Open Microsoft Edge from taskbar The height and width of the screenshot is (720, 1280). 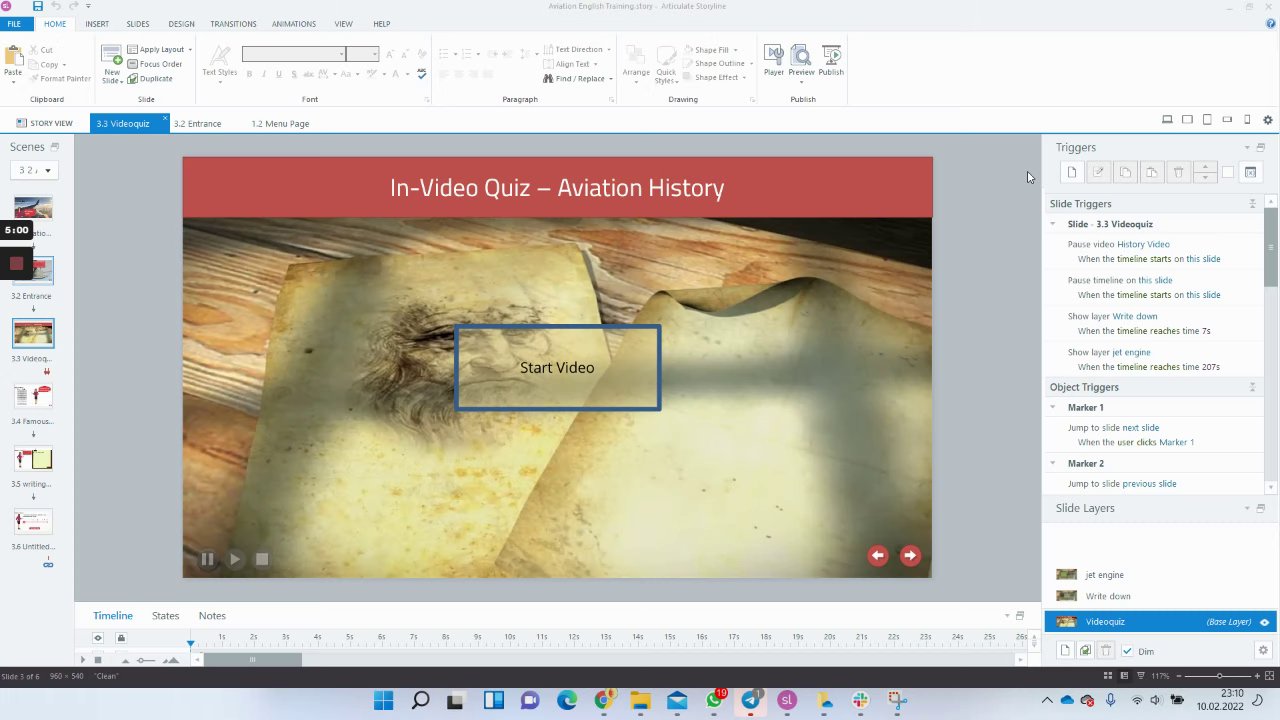pos(567,701)
